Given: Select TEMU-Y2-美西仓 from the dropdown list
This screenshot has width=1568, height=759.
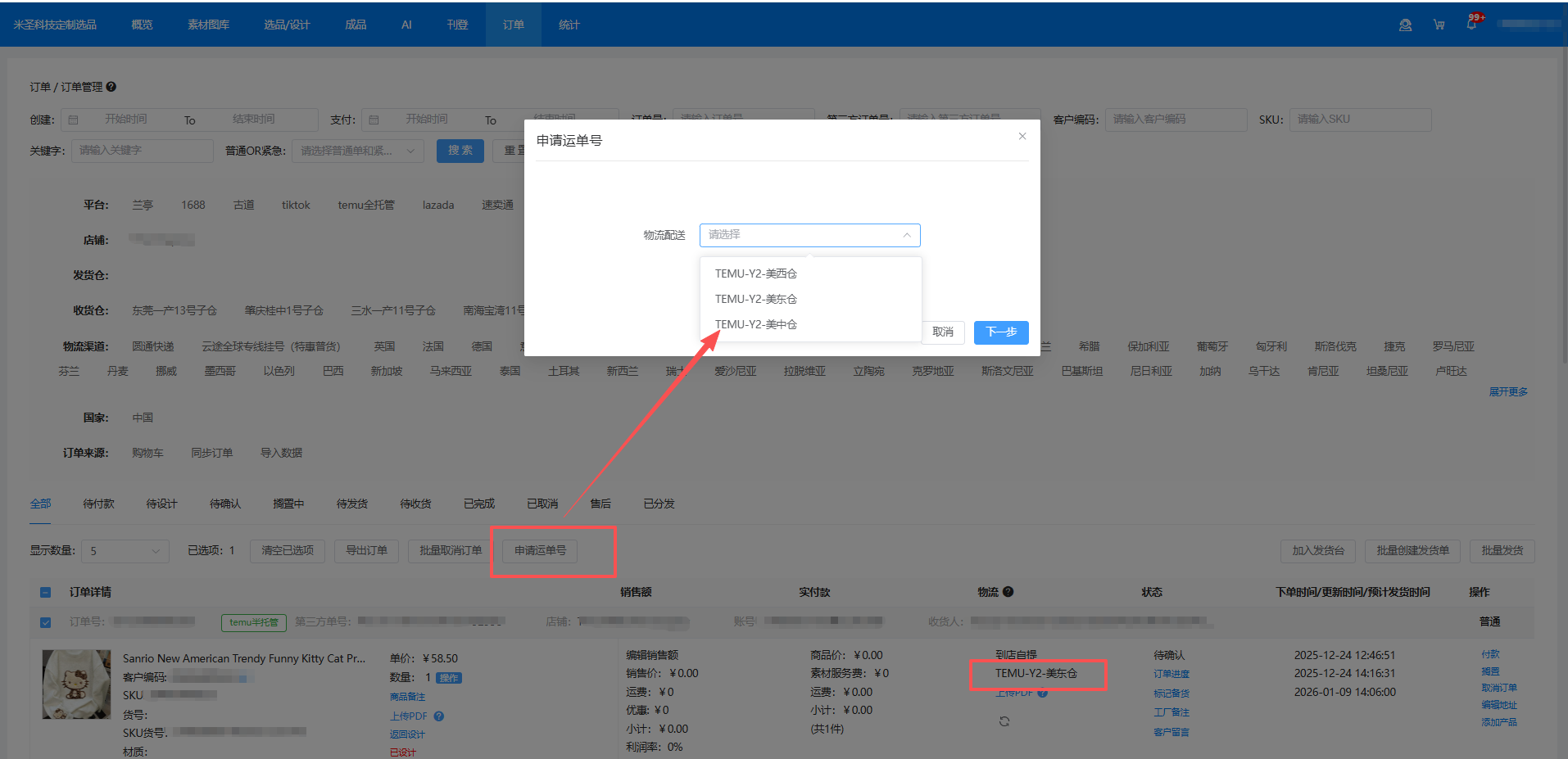Looking at the screenshot, I should tap(755, 273).
